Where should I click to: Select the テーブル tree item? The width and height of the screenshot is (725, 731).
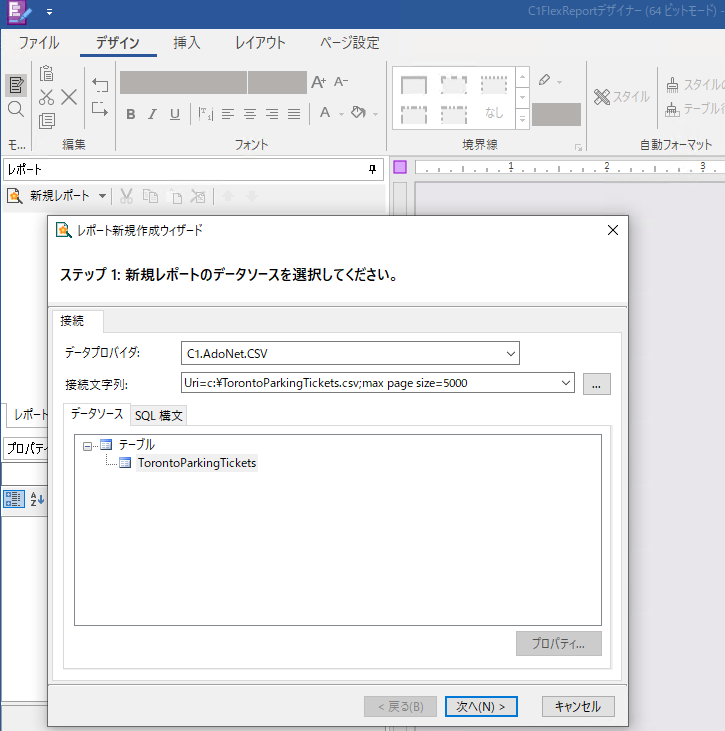click(136, 445)
